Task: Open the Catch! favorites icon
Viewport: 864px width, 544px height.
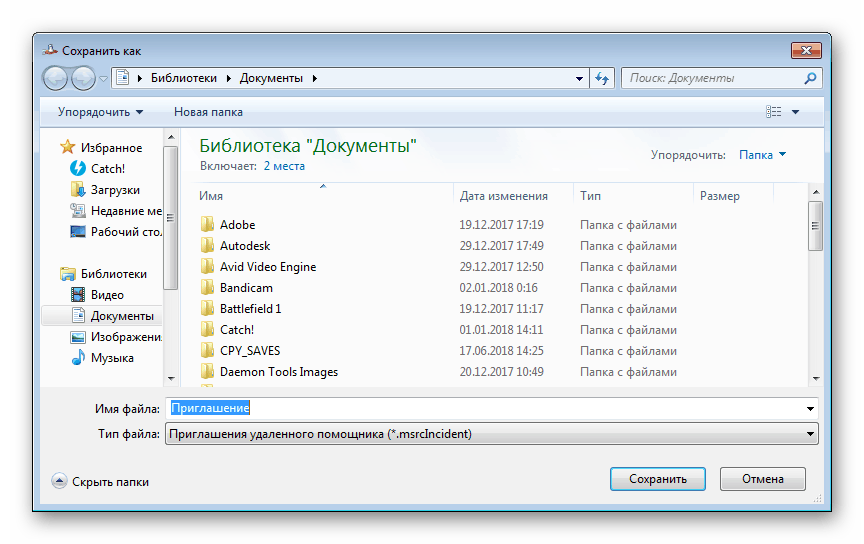Action: pos(78,169)
